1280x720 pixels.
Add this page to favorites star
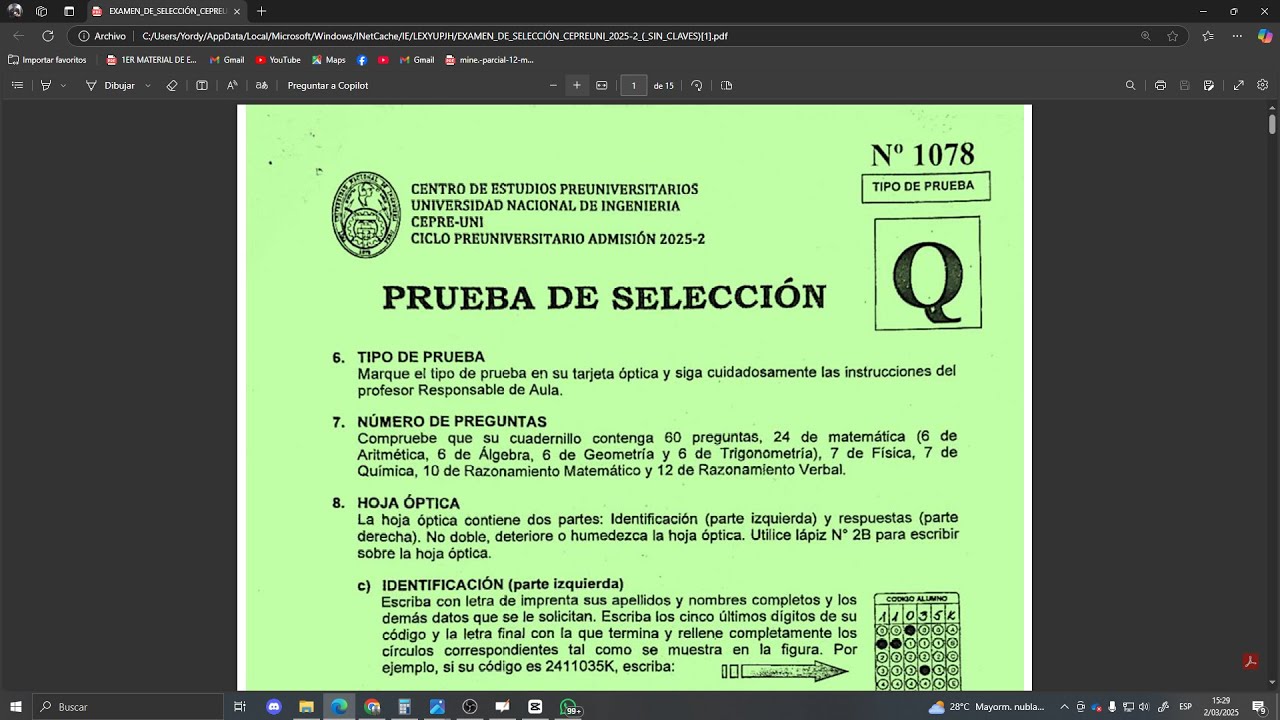click(x=1173, y=36)
